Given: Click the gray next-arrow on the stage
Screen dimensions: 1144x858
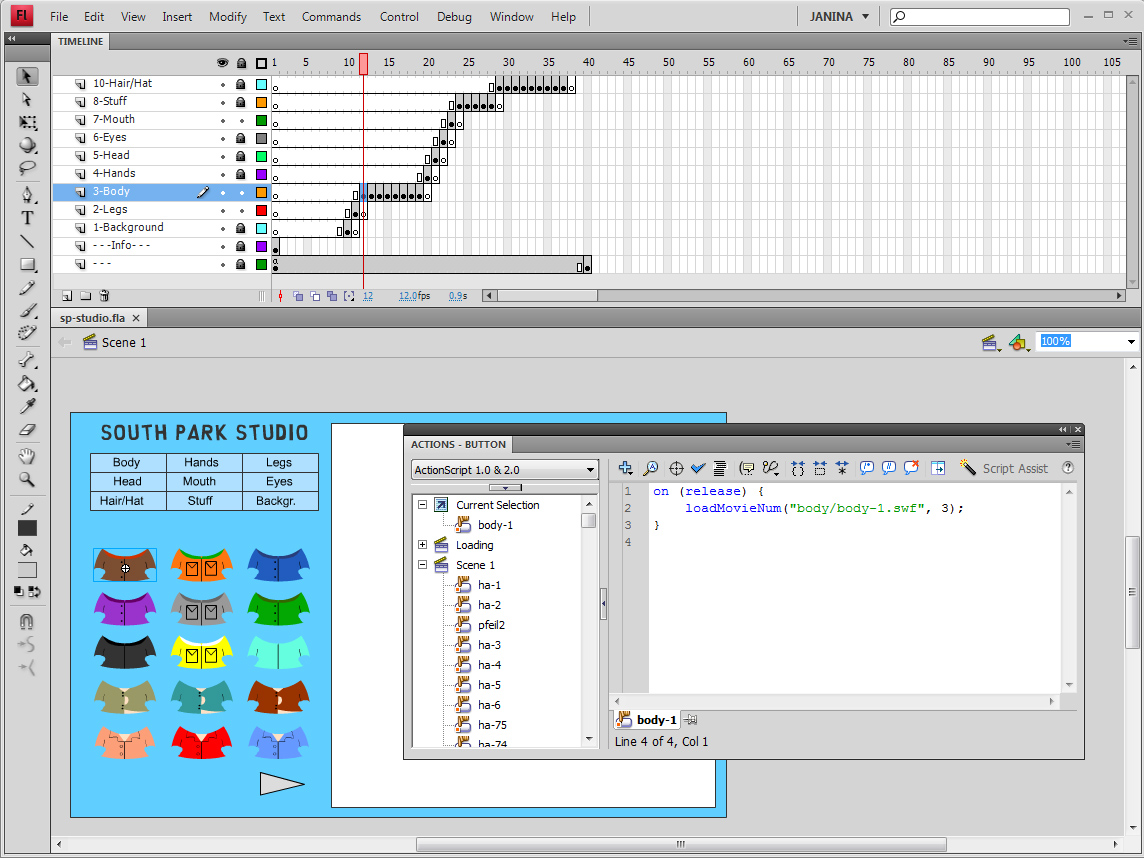Looking at the screenshot, I should coord(282,784).
